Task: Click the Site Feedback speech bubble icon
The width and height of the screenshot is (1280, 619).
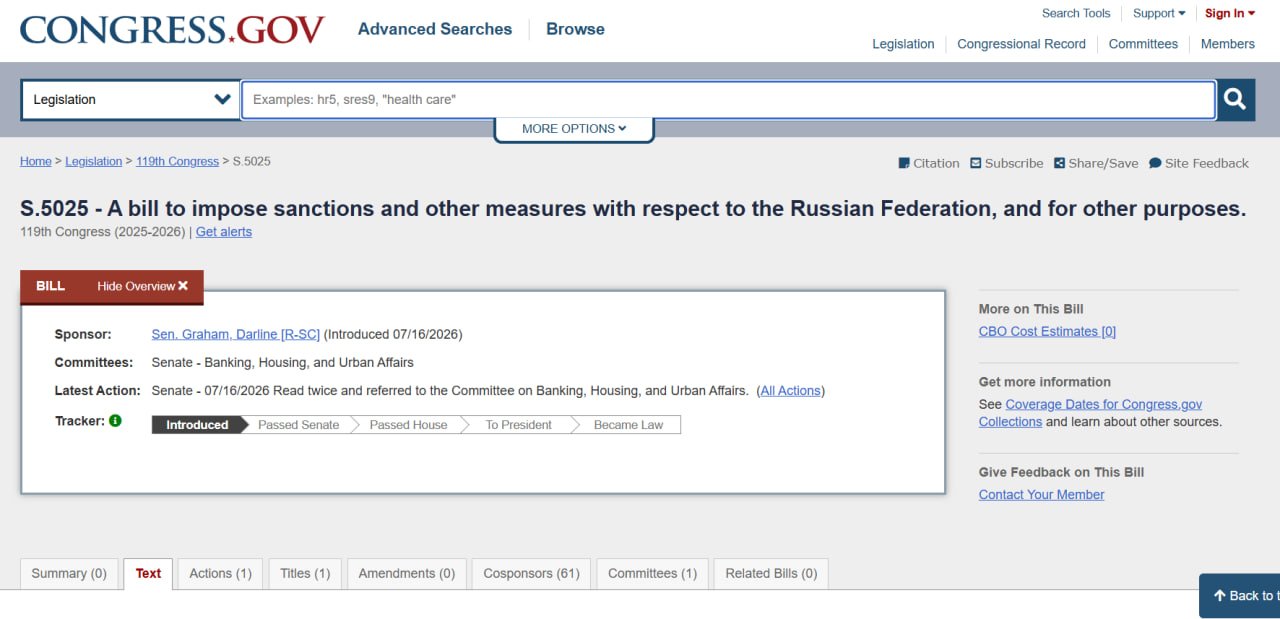Action: point(1155,163)
